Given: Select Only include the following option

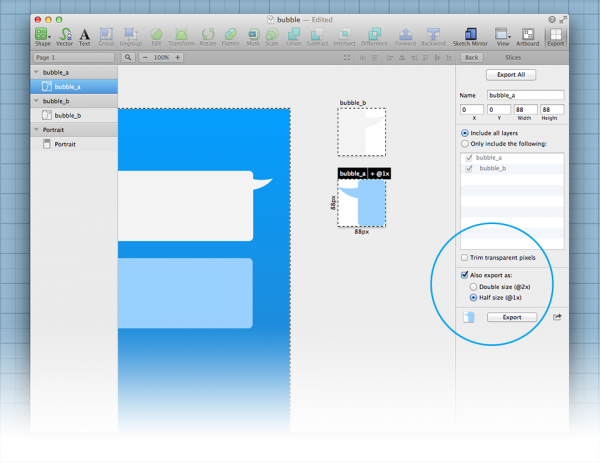Looking at the screenshot, I should tap(464, 143).
